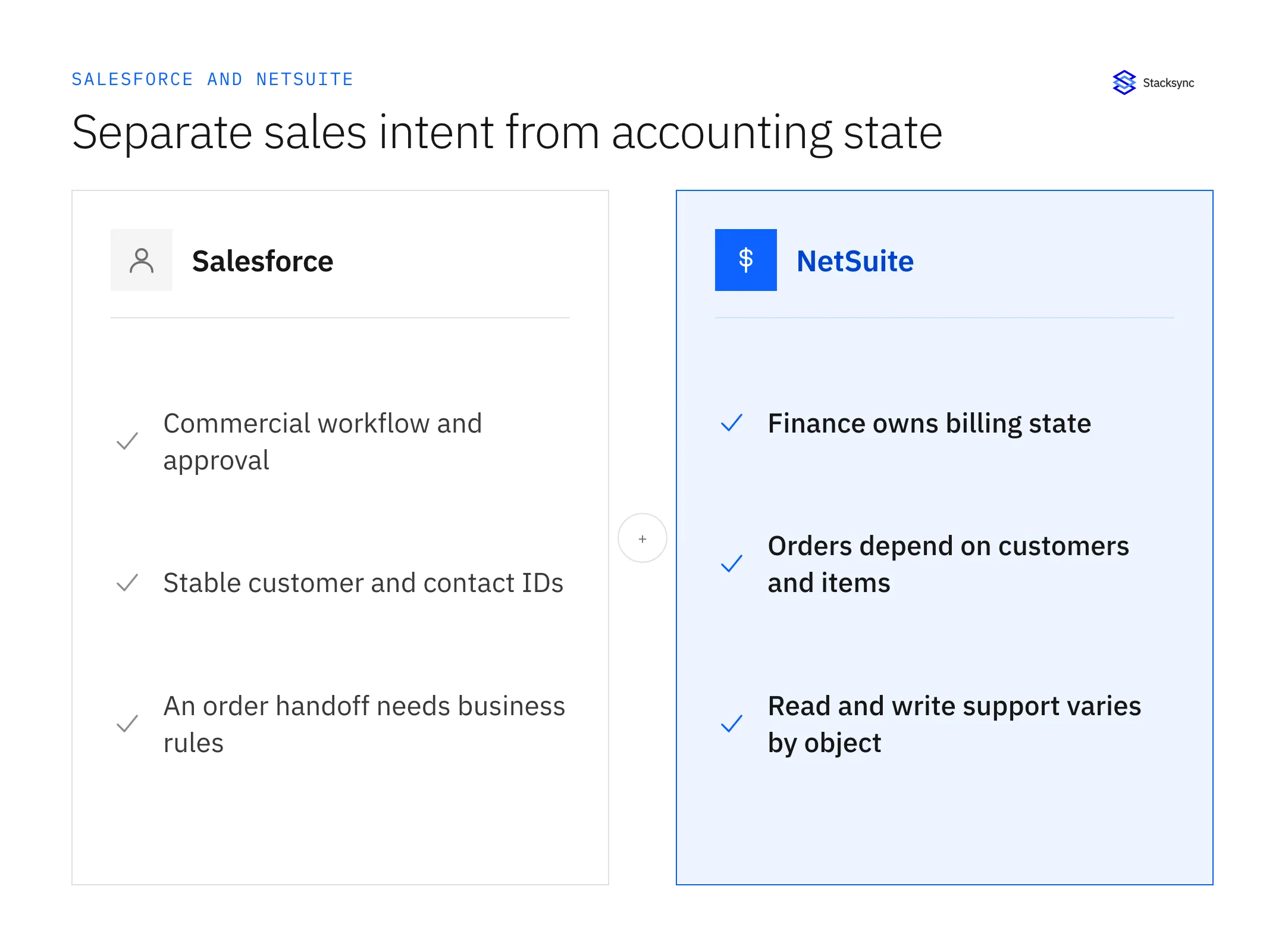Click the plus circle between the cards
Viewport: 1285px width, 952px height.
(642, 538)
